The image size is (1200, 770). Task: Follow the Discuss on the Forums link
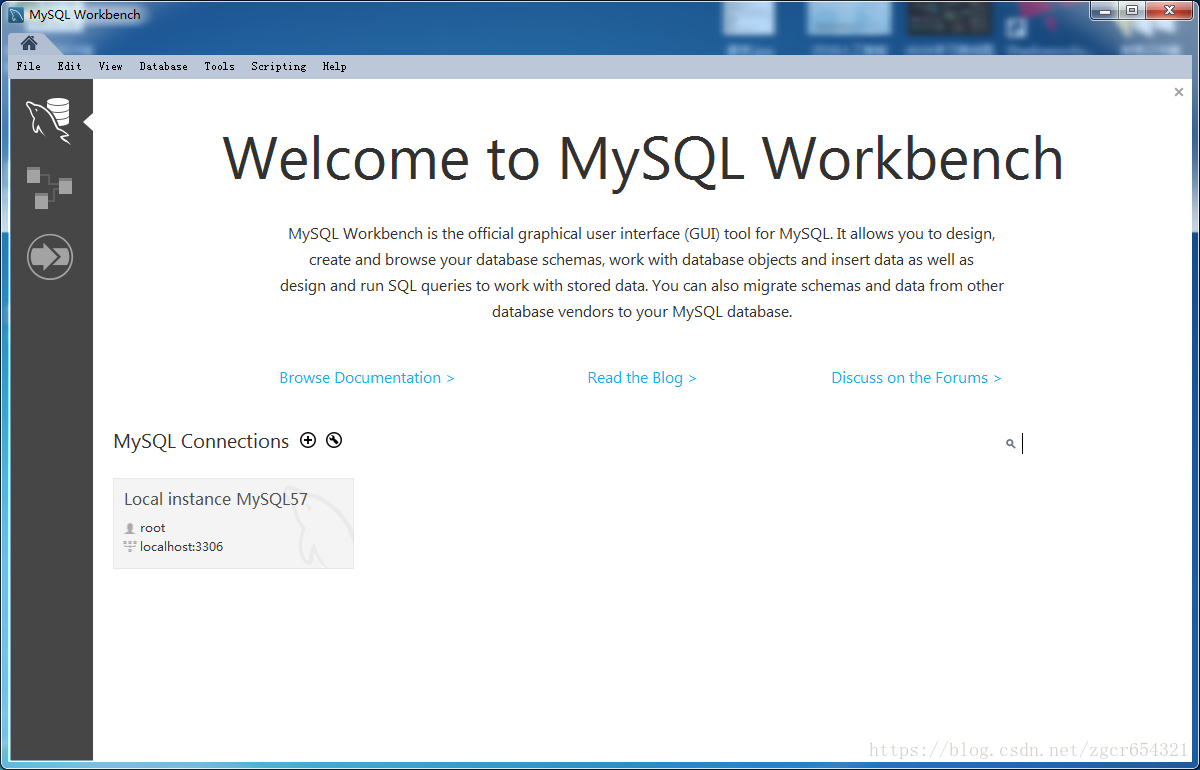click(916, 378)
